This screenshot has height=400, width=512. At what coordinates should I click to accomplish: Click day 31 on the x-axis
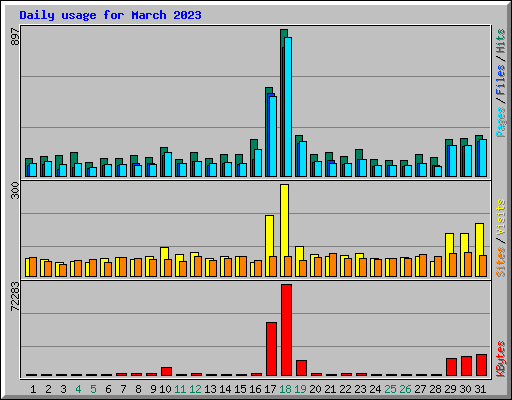tap(480, 389)
